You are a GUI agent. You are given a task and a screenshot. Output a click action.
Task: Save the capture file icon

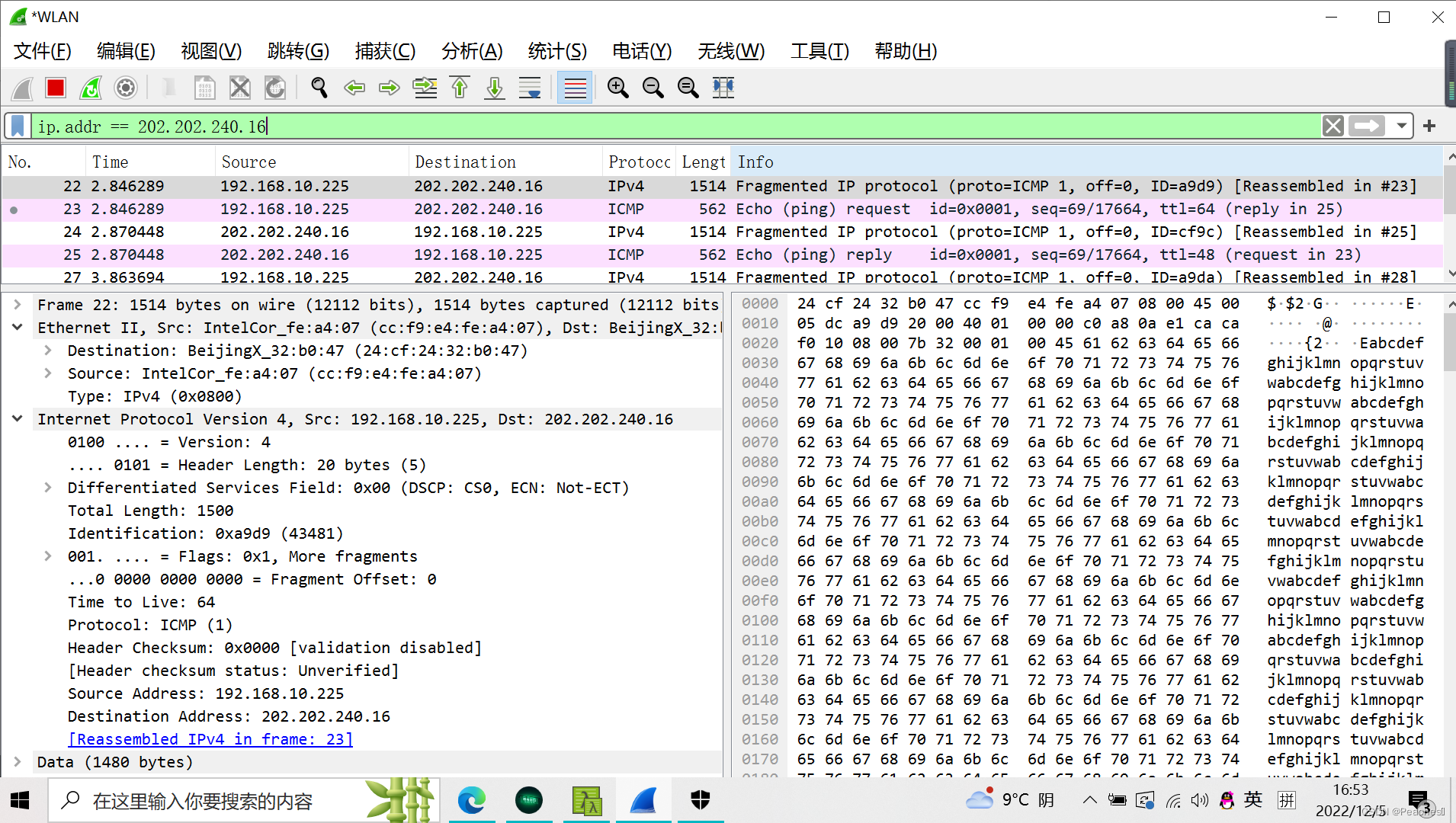coord(204,88)
